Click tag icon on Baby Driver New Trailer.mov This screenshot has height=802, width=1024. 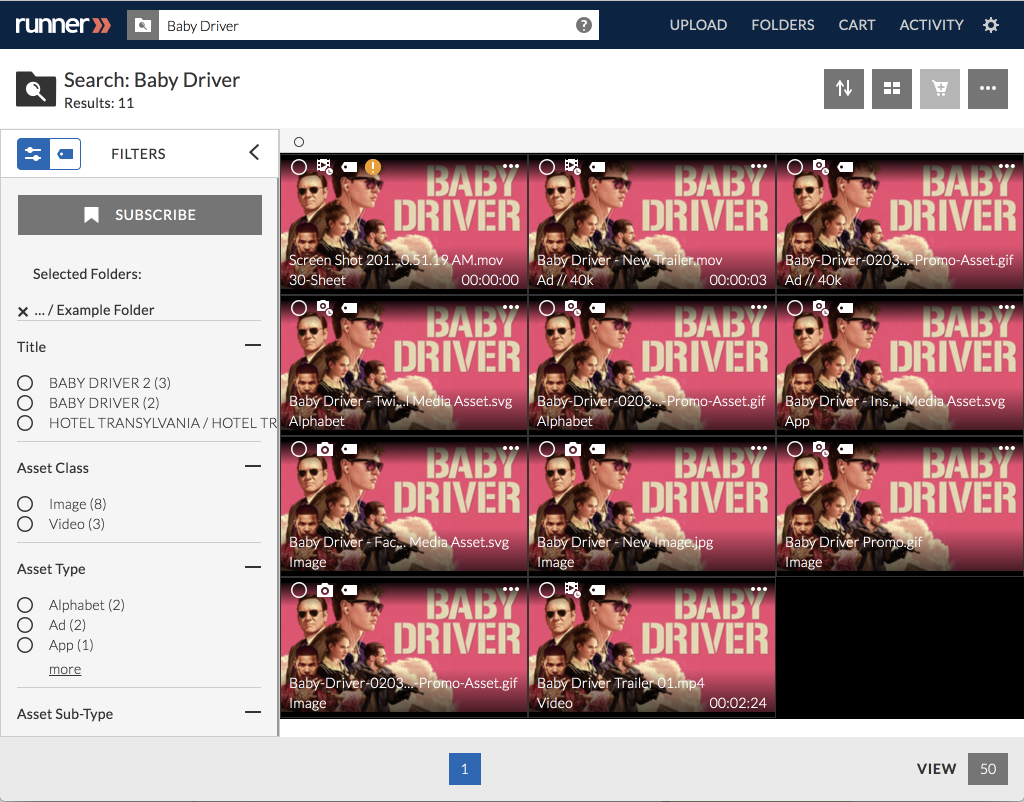tap(597, 167)
